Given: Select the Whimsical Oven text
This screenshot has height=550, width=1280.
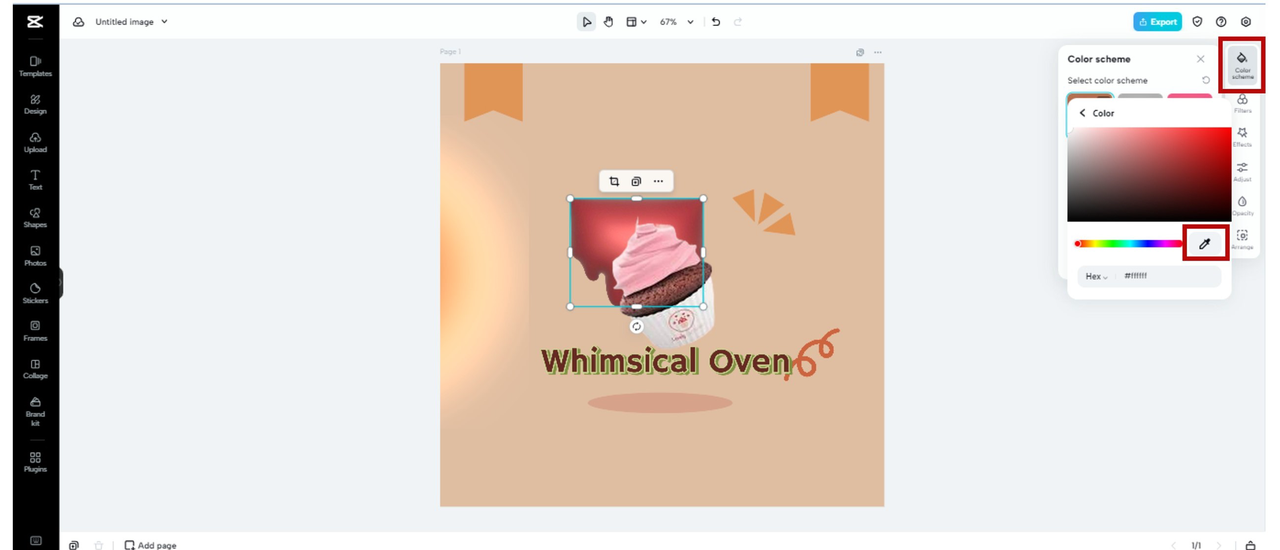Looking at the screenshot, I should coord(666,362).
